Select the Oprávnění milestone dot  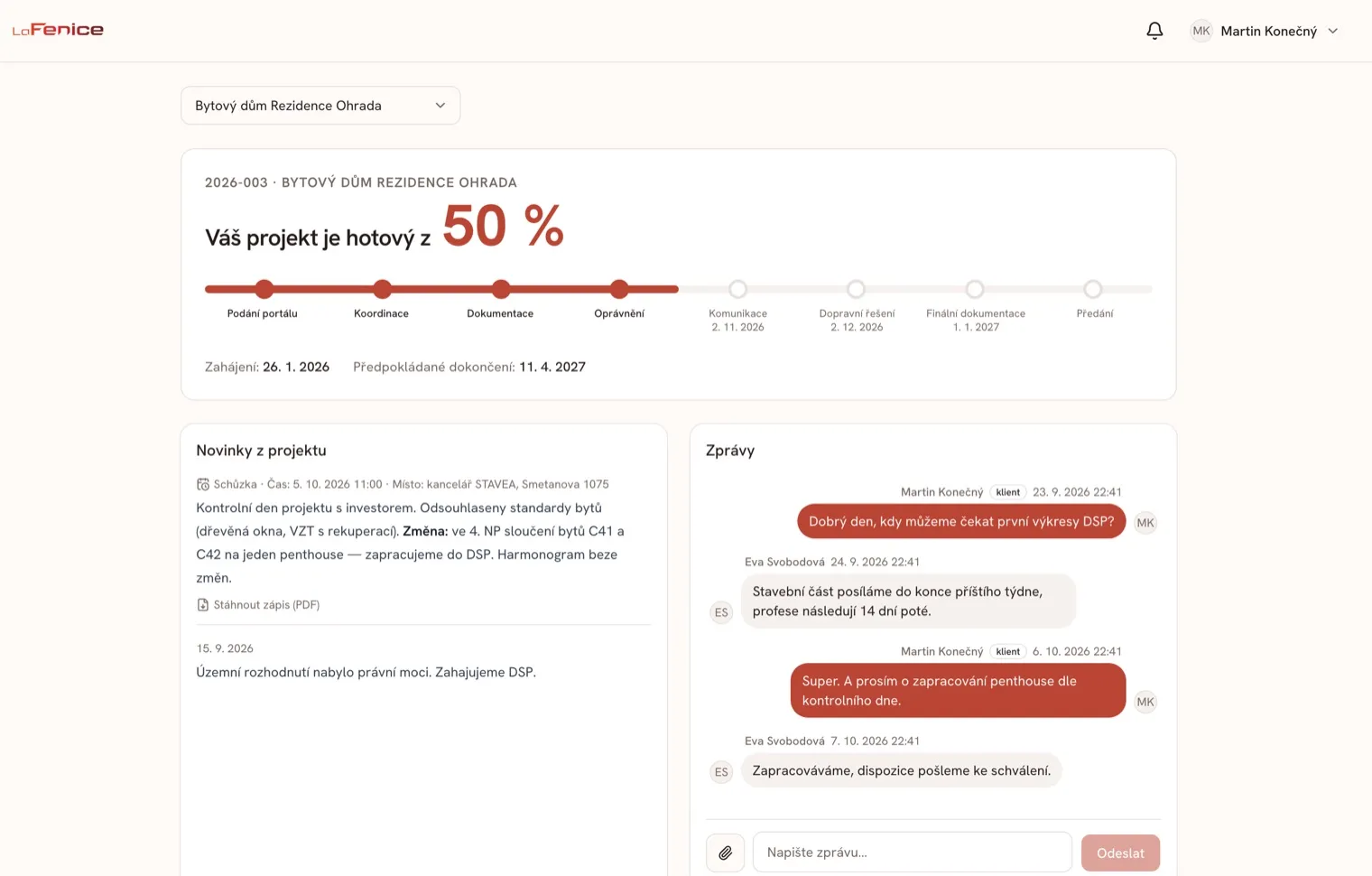[619, 289]
